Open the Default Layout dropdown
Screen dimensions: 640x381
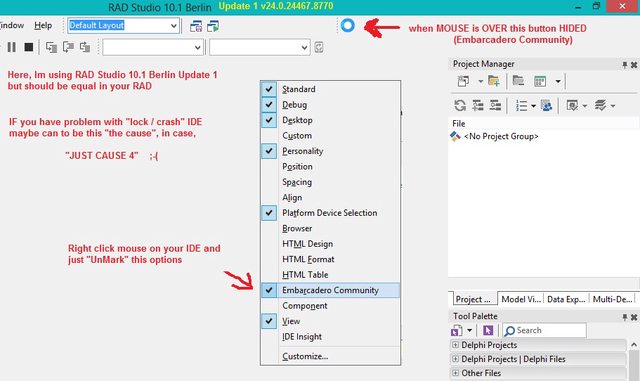tap(174, 26)
